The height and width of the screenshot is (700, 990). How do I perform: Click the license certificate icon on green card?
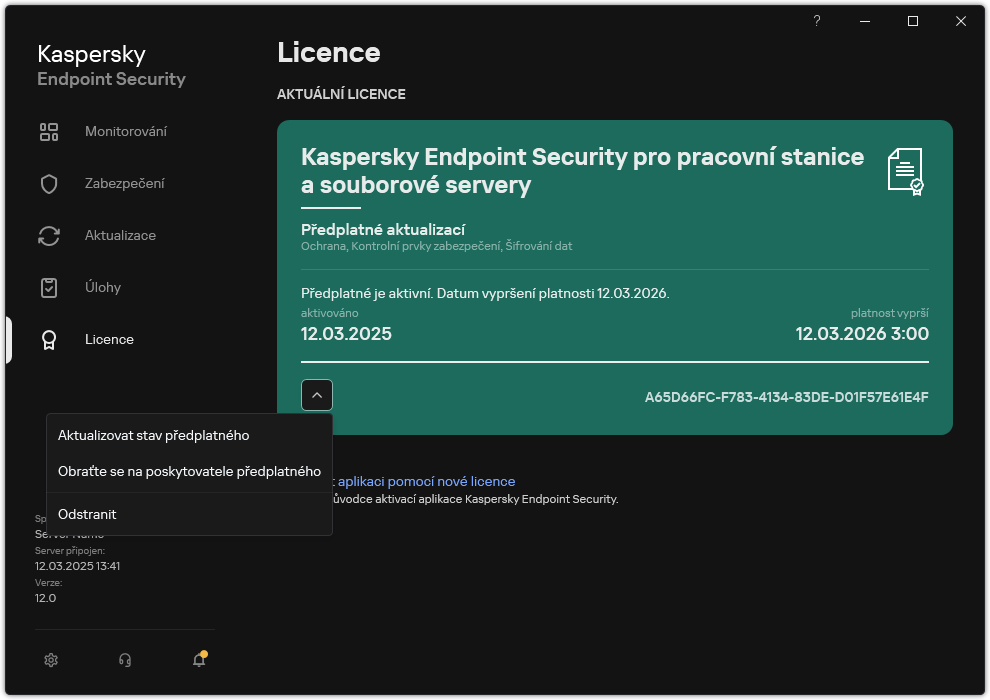[x=906, y=171]
